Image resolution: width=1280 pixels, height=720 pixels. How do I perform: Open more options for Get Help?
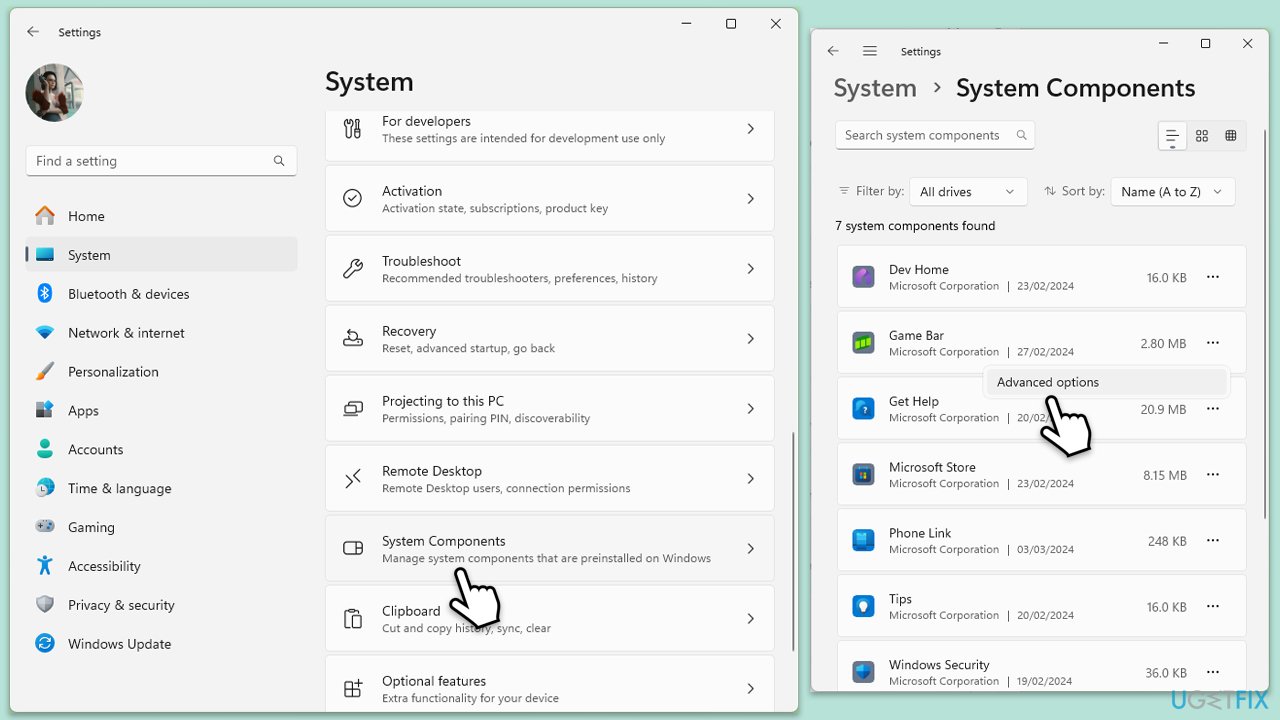tap(1213, 409)
